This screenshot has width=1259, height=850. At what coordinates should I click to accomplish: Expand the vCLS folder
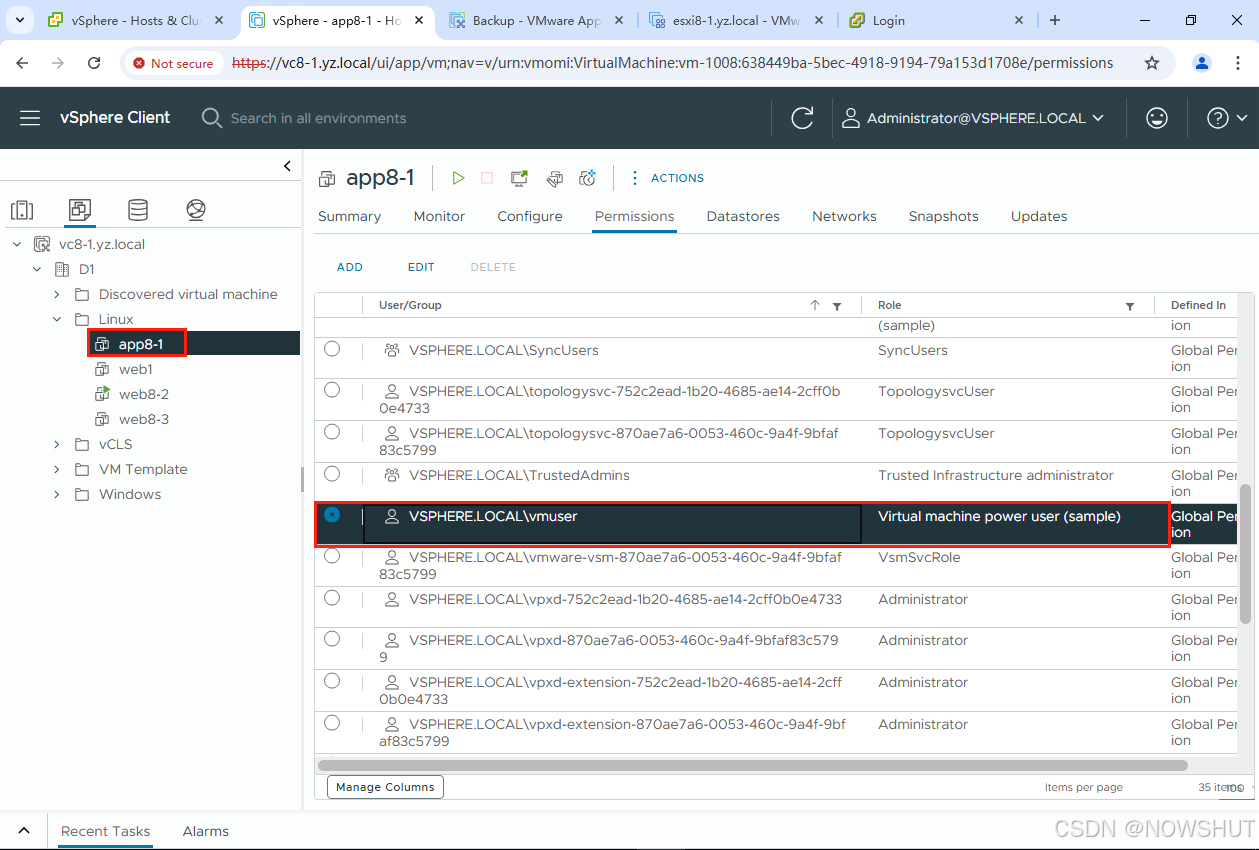57,444
